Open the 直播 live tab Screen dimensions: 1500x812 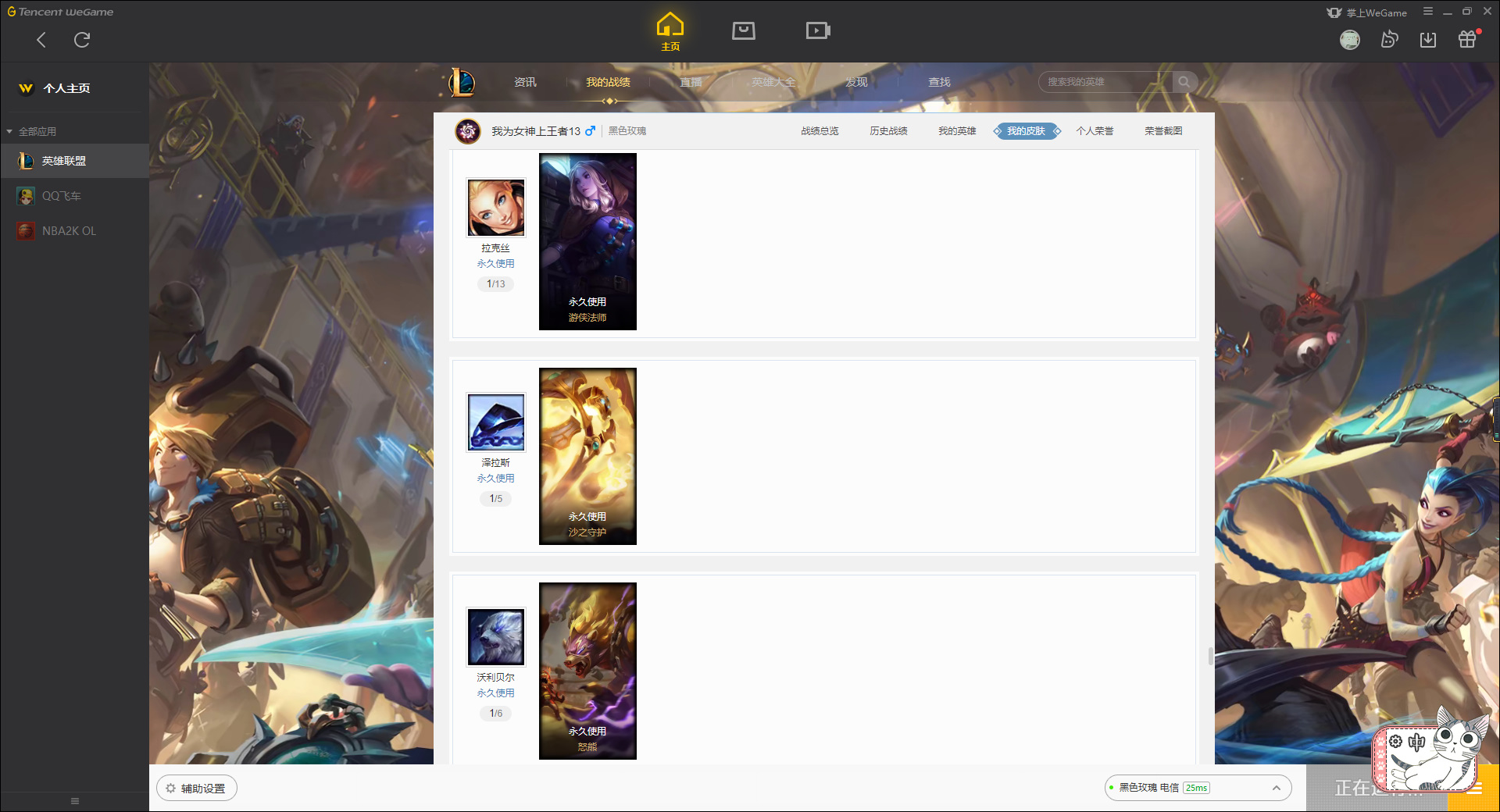pos(691,82)
